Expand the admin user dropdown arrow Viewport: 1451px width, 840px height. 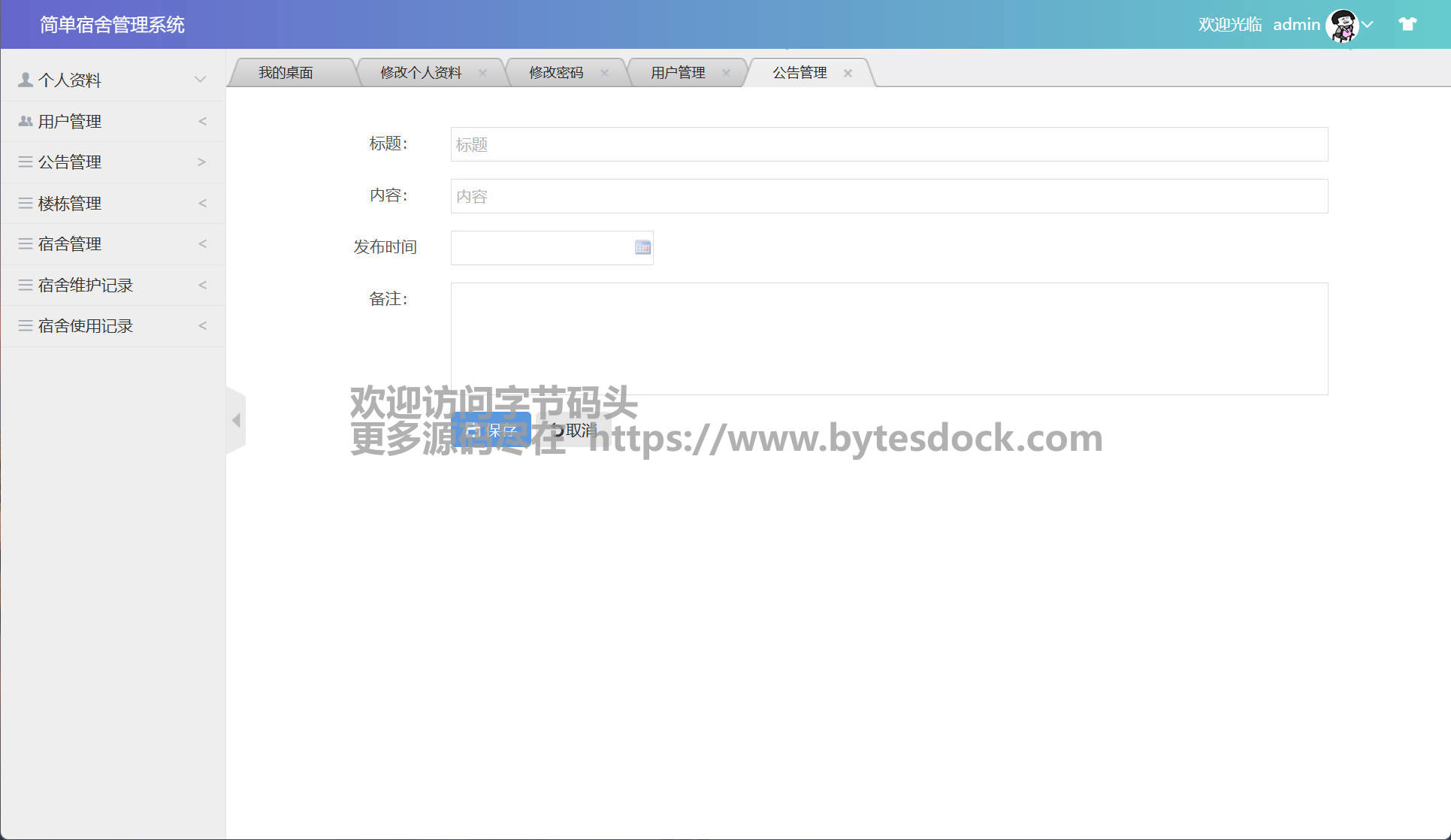(x=1368, y=25)
